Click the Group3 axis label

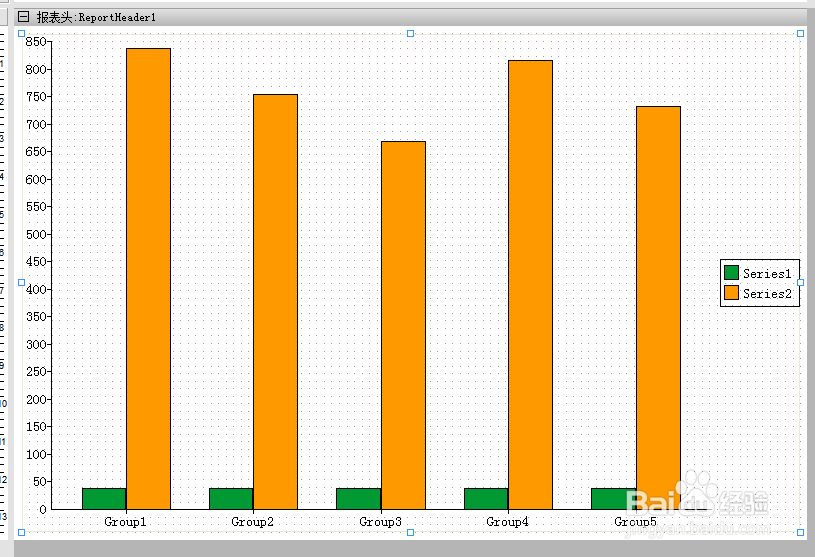click(380, 522)
